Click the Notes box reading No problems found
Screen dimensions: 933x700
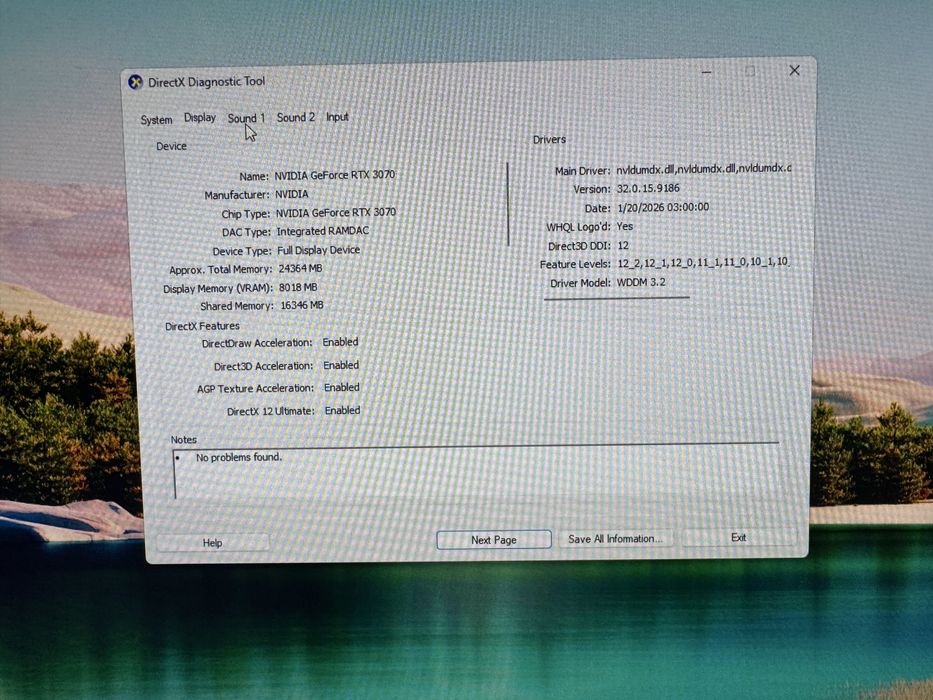pos(476,471)
